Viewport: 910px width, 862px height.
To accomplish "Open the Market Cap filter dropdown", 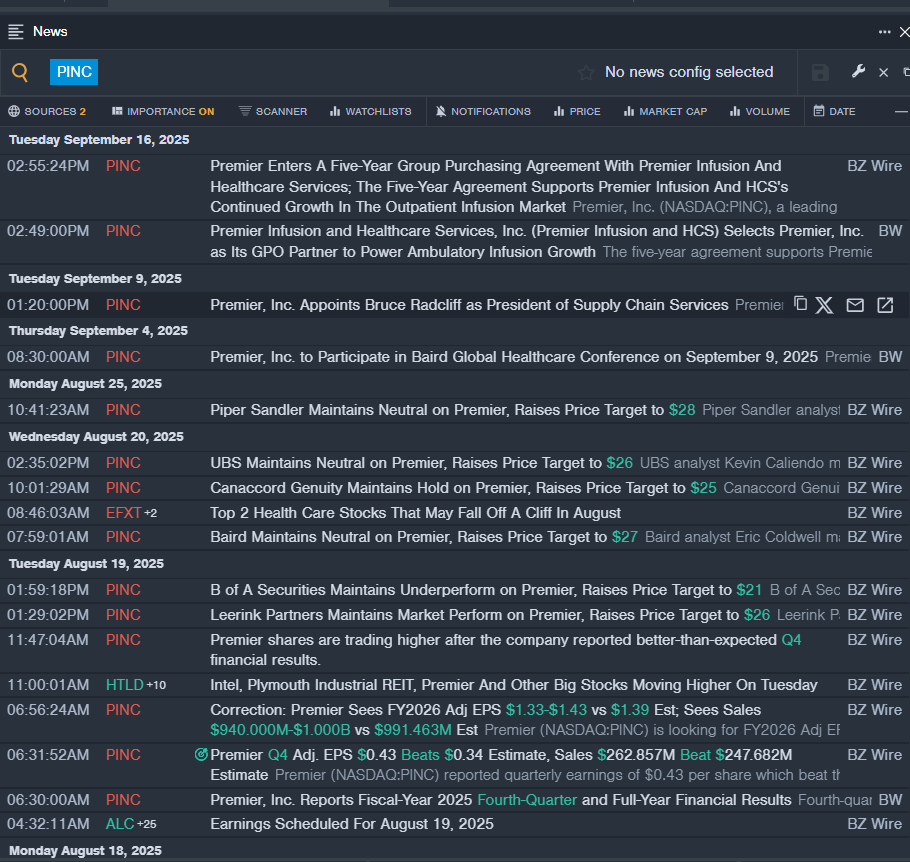I will 665,111.
